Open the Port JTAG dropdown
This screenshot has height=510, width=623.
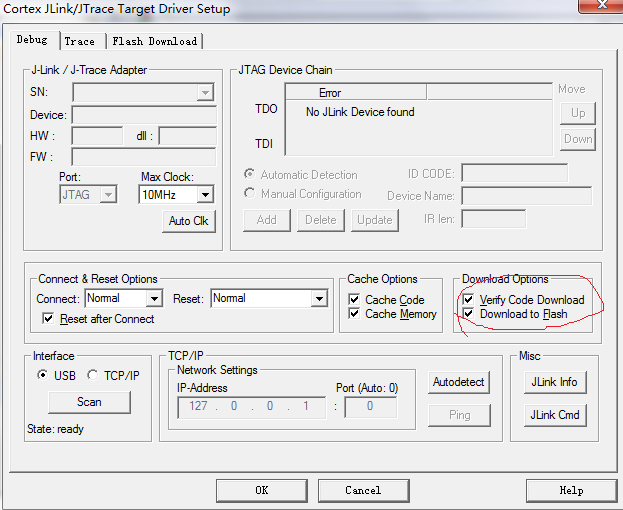point(108,195)
